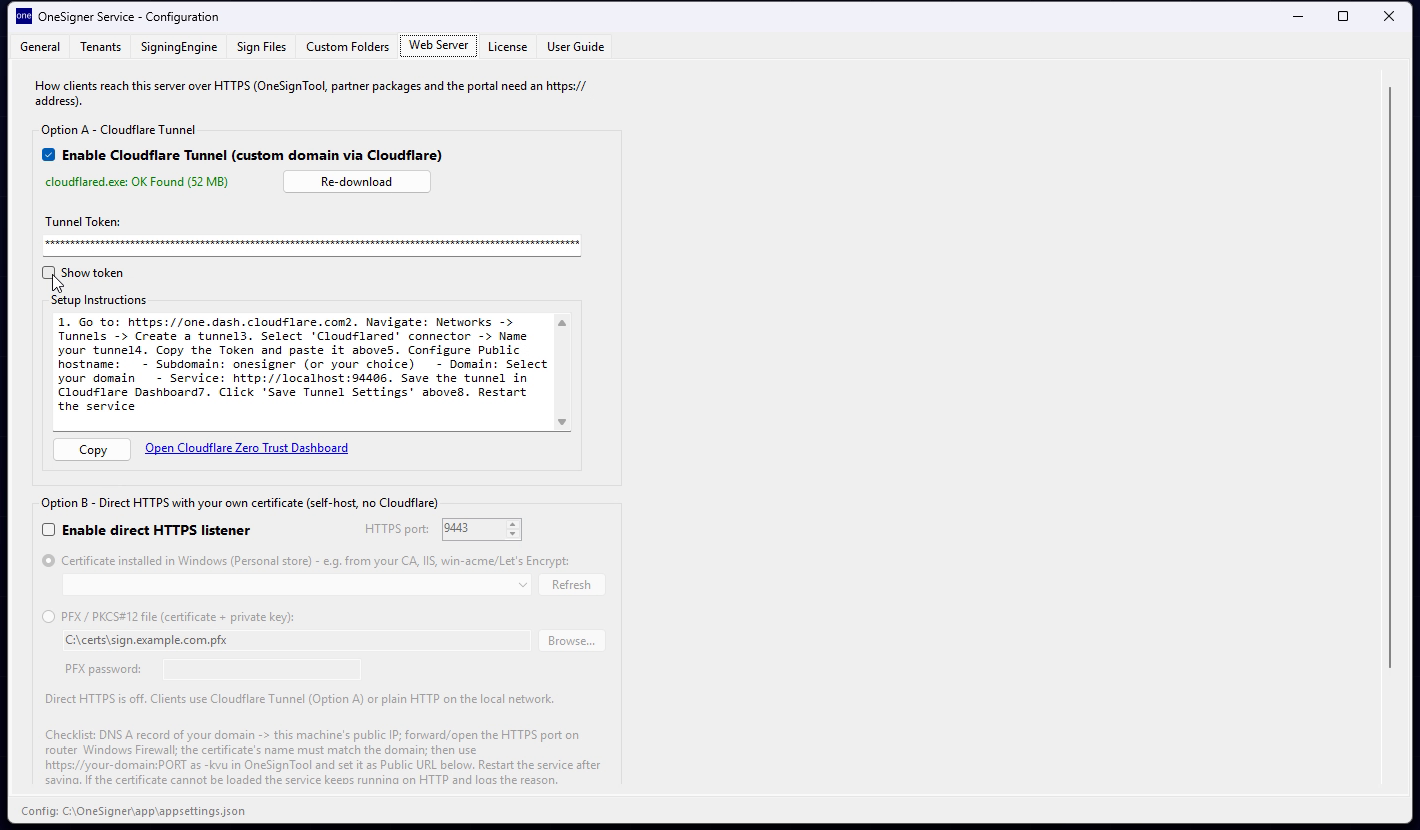Click Browse... for the PFX file
Viewport: 1420px width, 830px height.
tap(571, 641)
